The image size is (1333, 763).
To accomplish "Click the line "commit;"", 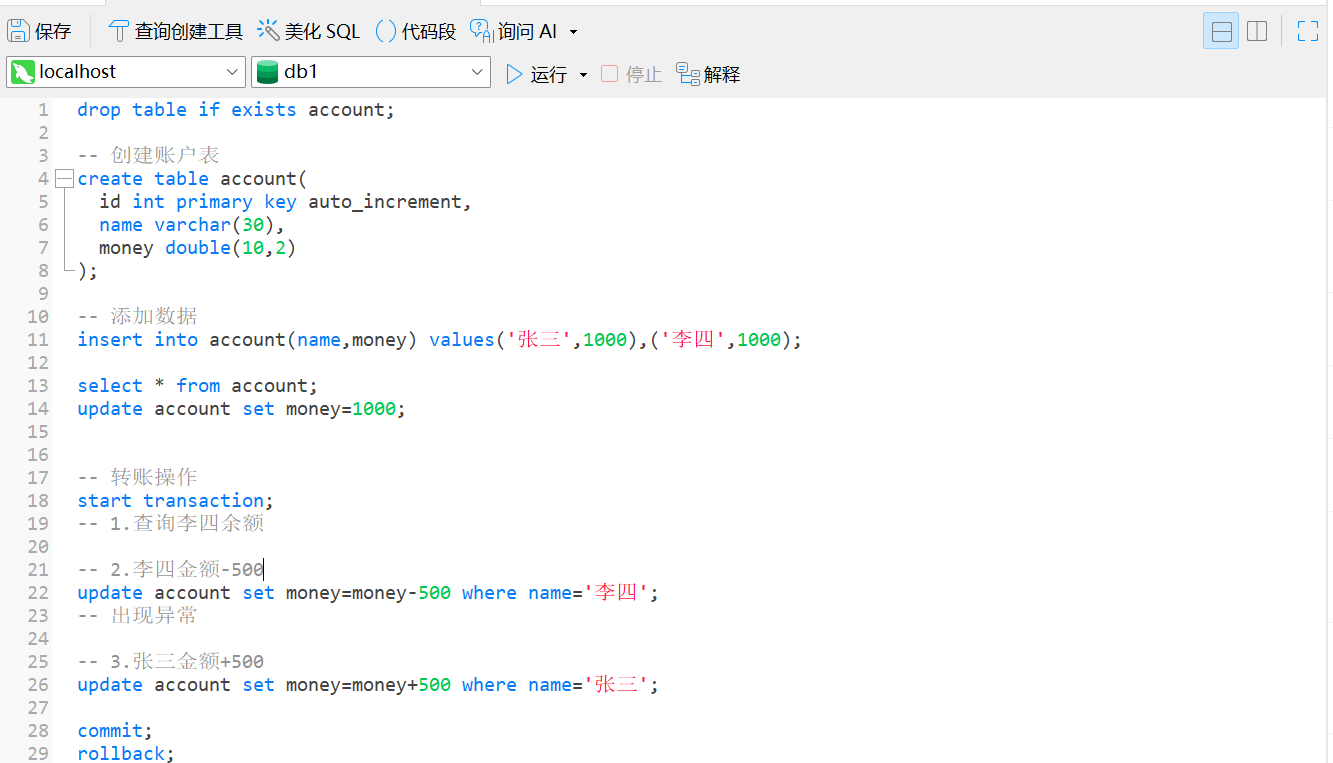I will (115, 731).
